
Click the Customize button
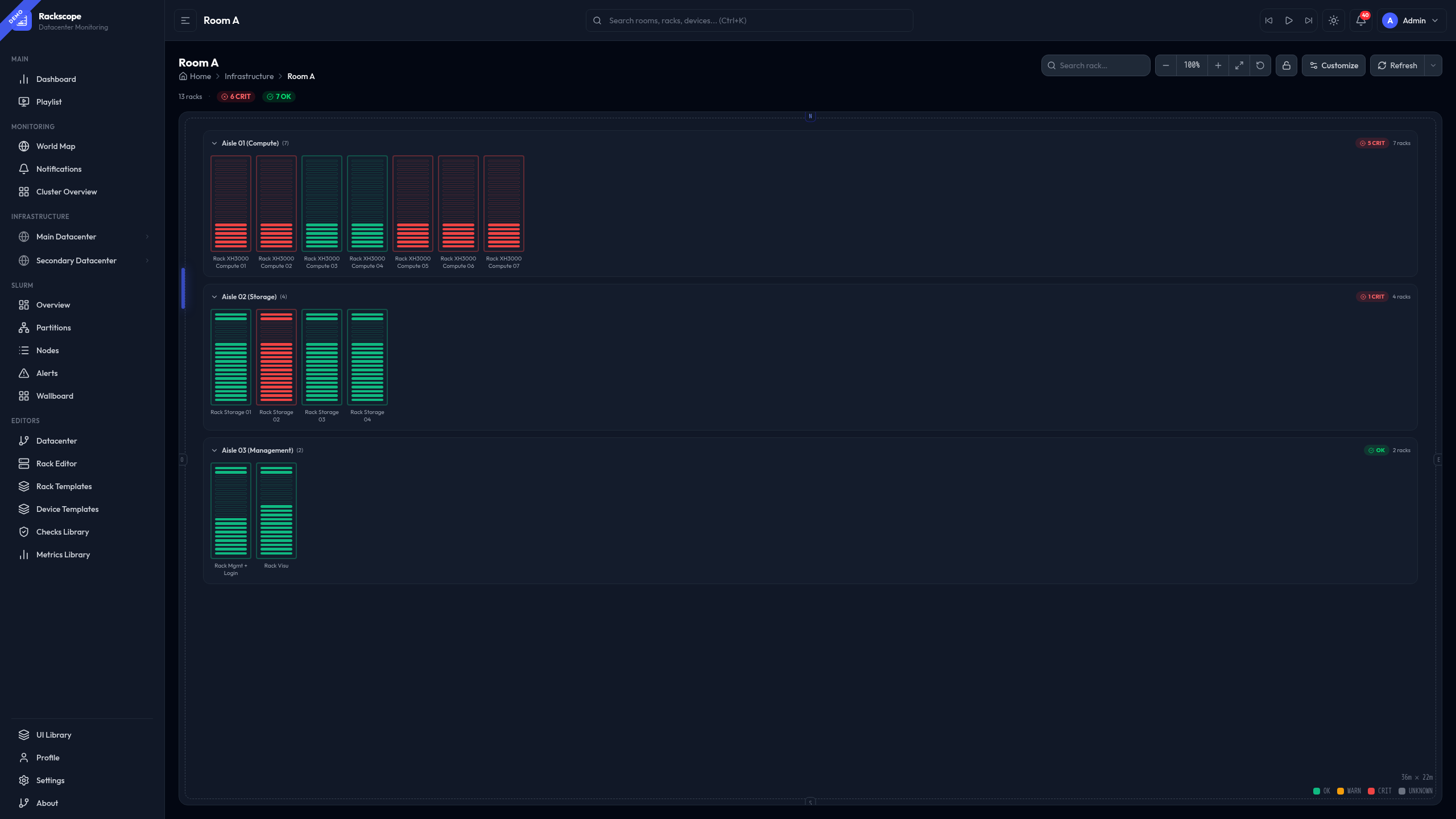[1333, 65]
